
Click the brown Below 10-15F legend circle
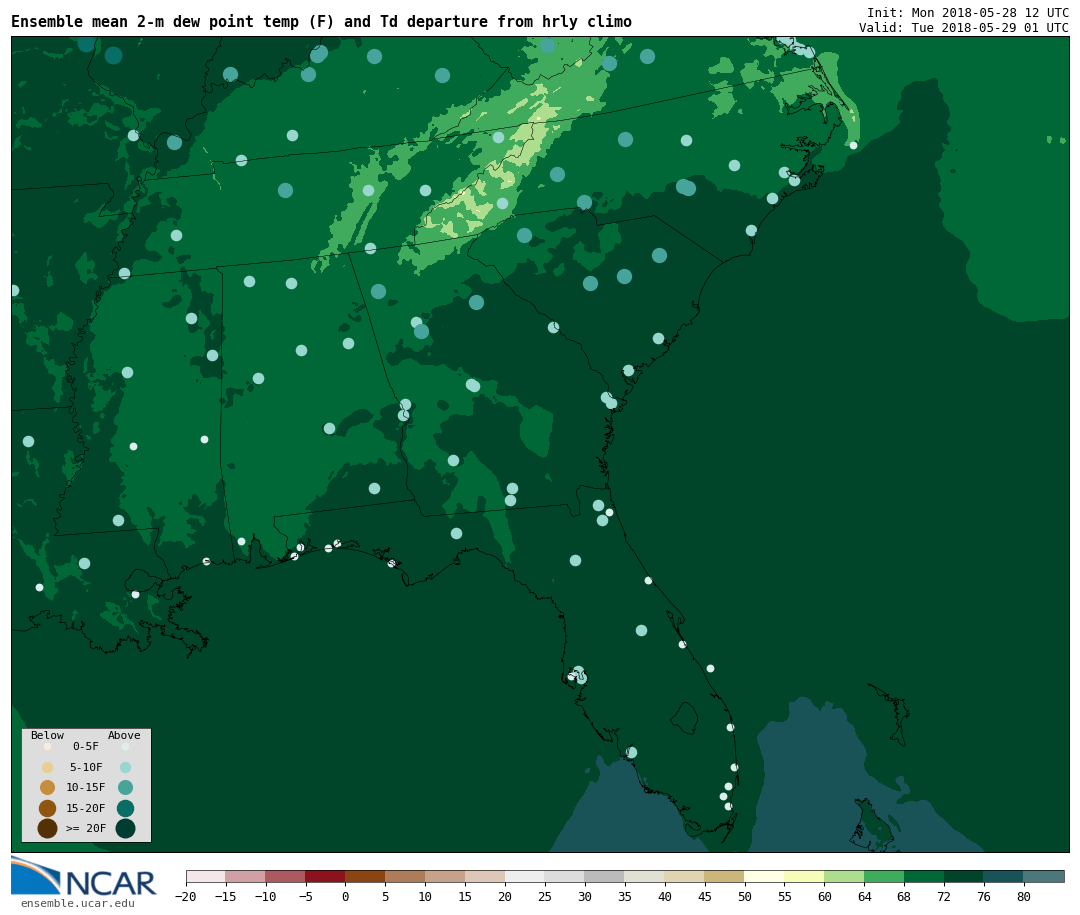(x=48, y=788)
